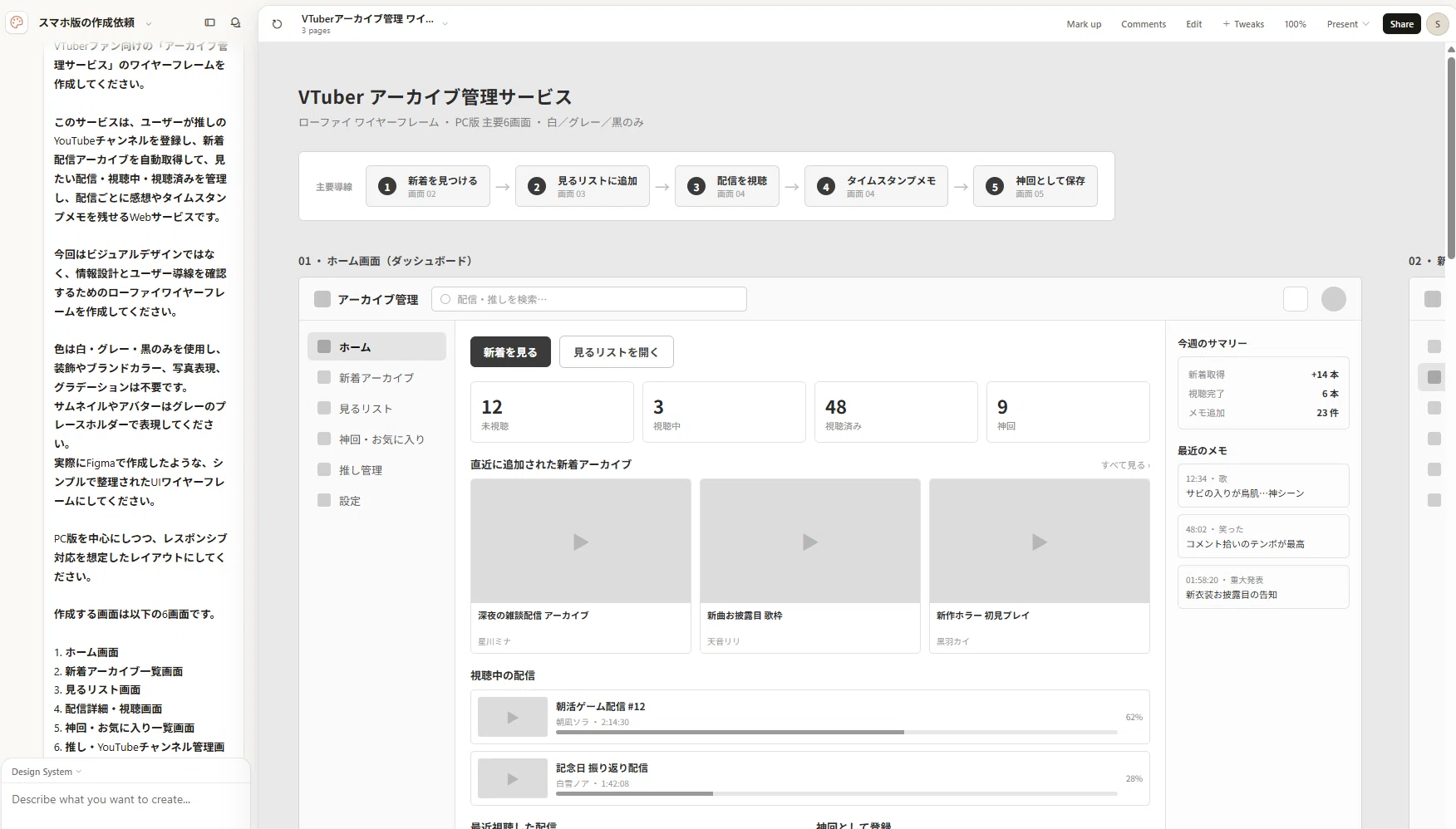Click the 新着アーカイブ nav square icon
Viewport: 1456px width, 829px height.
point(324,377)
